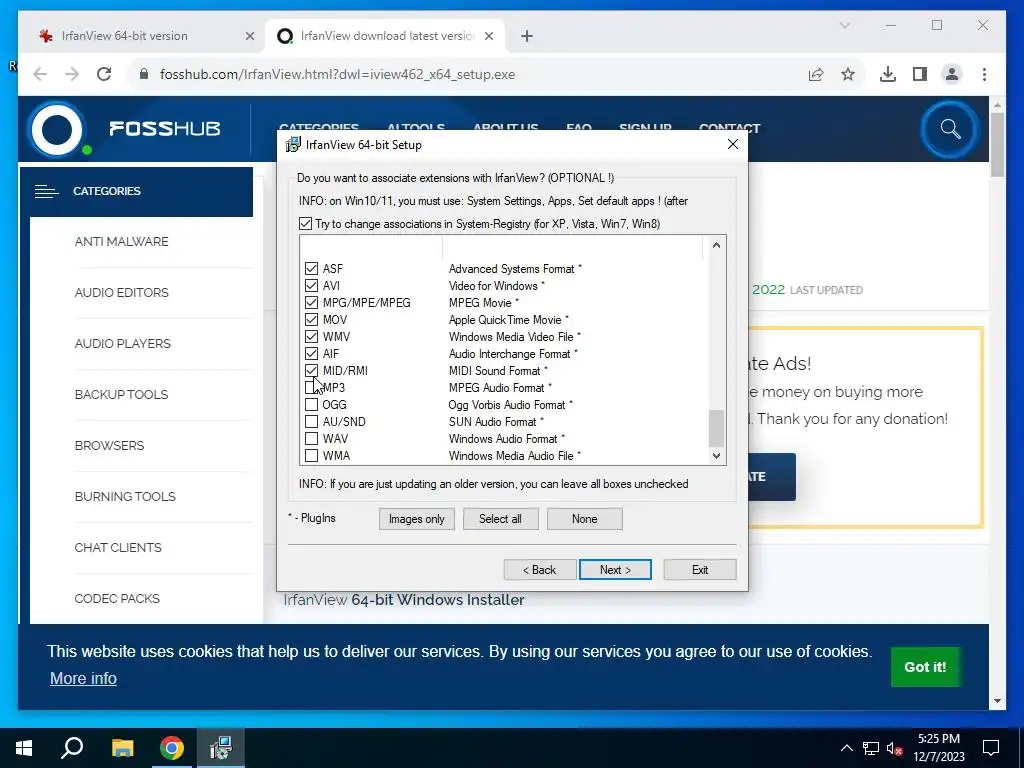Uncheck the MPG/MPE/MPEG checkbox
1024x768 pixels.
pos(312,302)
